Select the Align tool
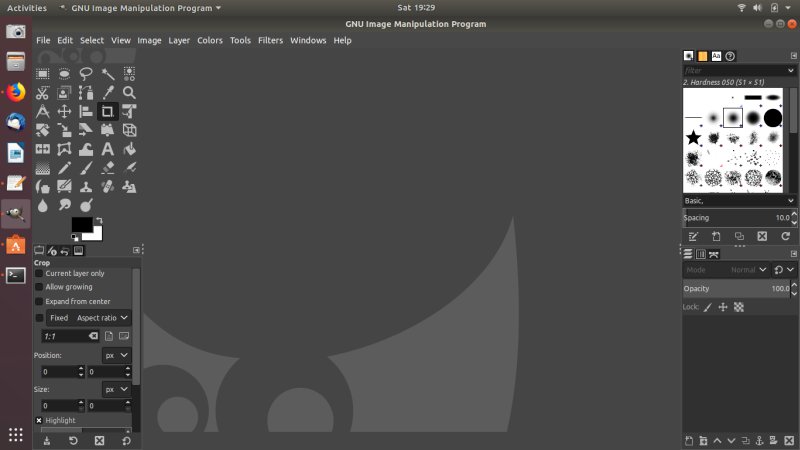The width and height of the screenshot is (800, 450). [x=86, y=111]
